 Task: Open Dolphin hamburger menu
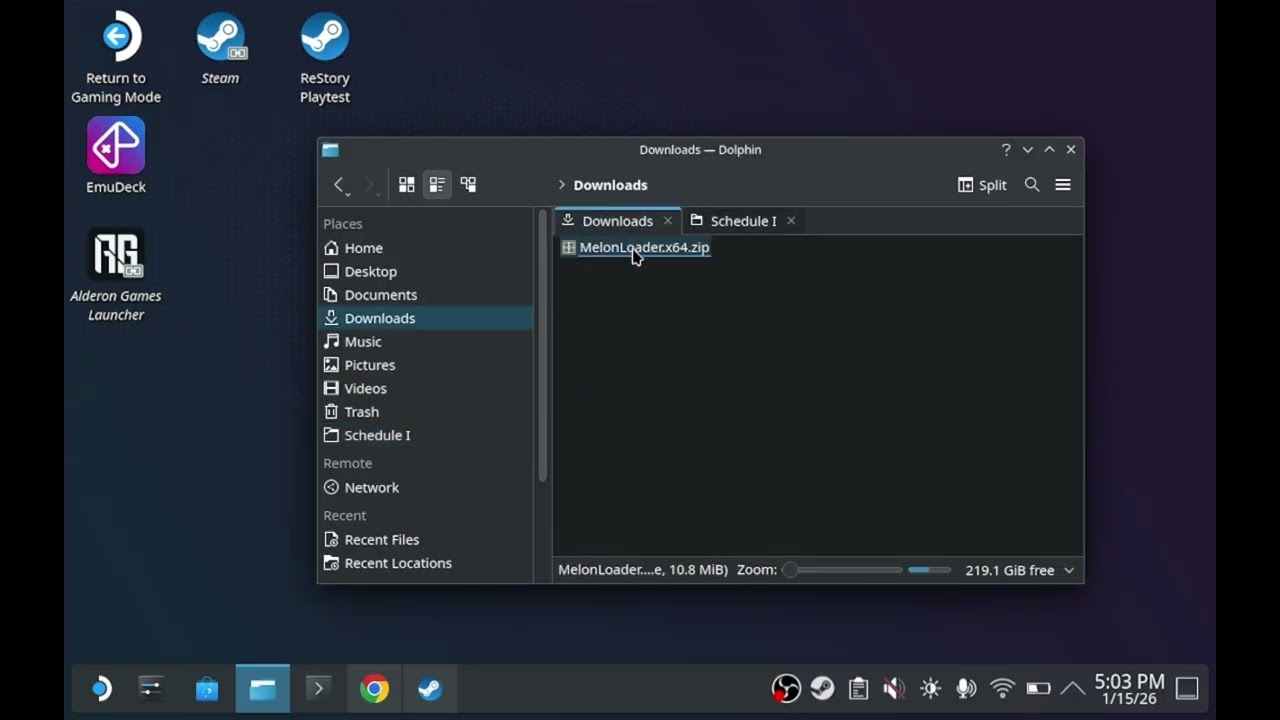(1063, 185)
